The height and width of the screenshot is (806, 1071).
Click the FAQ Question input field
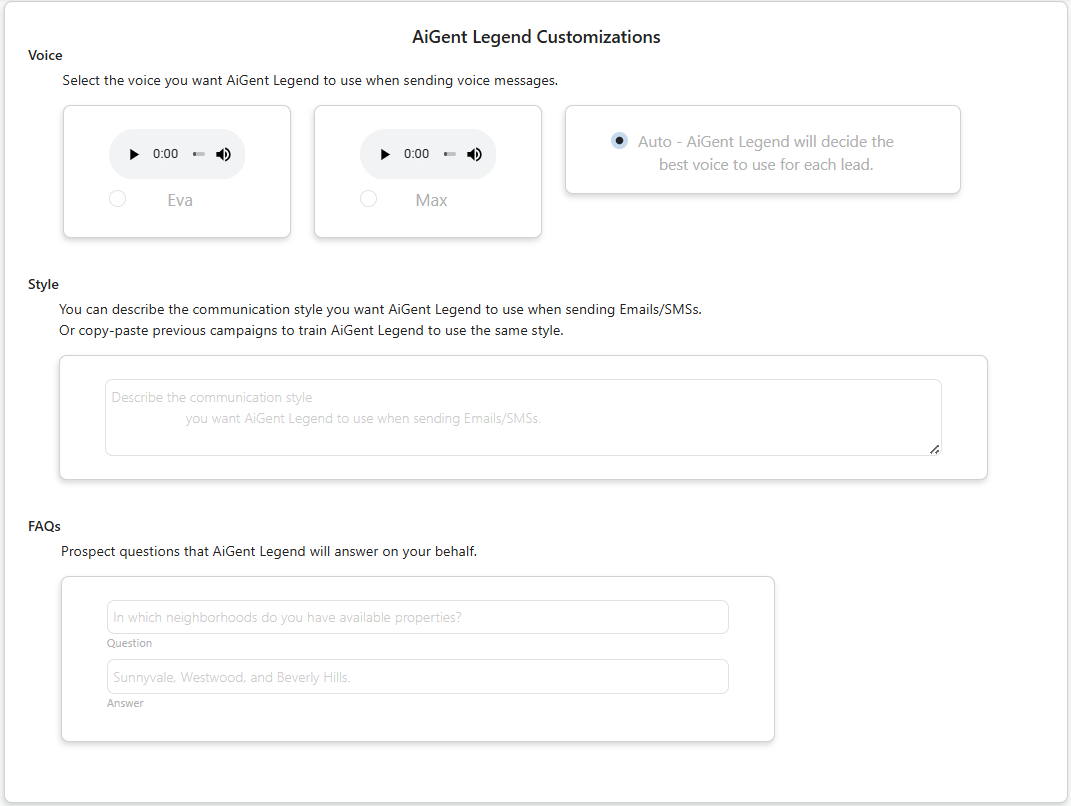tap(417, 617)
